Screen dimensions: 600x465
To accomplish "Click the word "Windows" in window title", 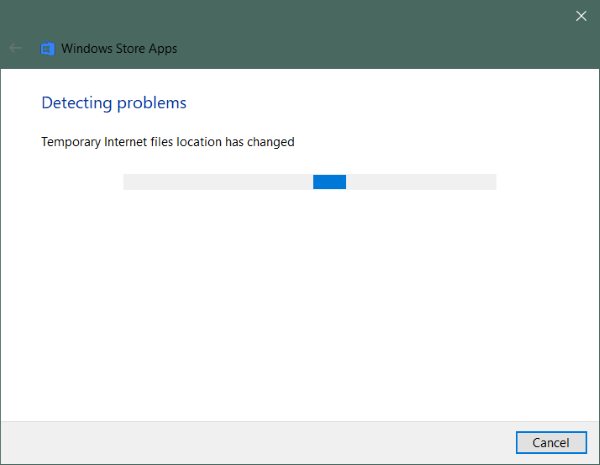I will [x=85, y=47].
